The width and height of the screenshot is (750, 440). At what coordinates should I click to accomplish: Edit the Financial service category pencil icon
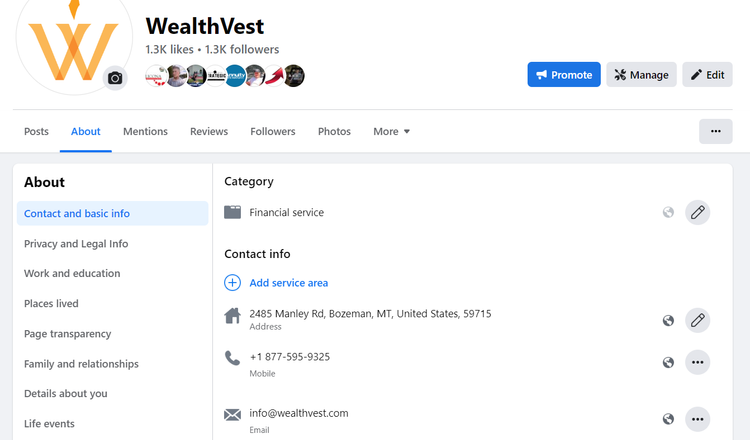coord(697,212)
